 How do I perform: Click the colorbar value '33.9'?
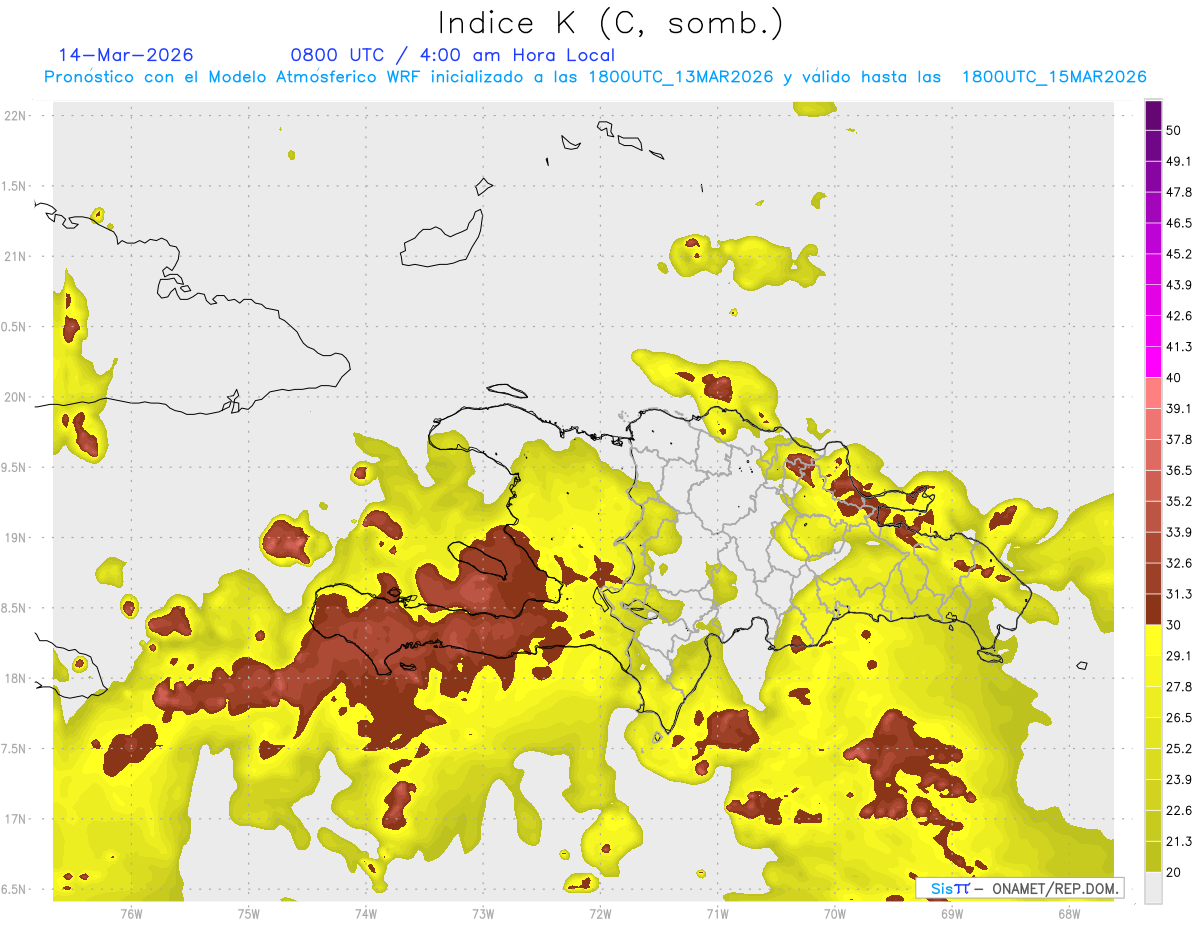pyautogui.click(x=1179, y=532)
